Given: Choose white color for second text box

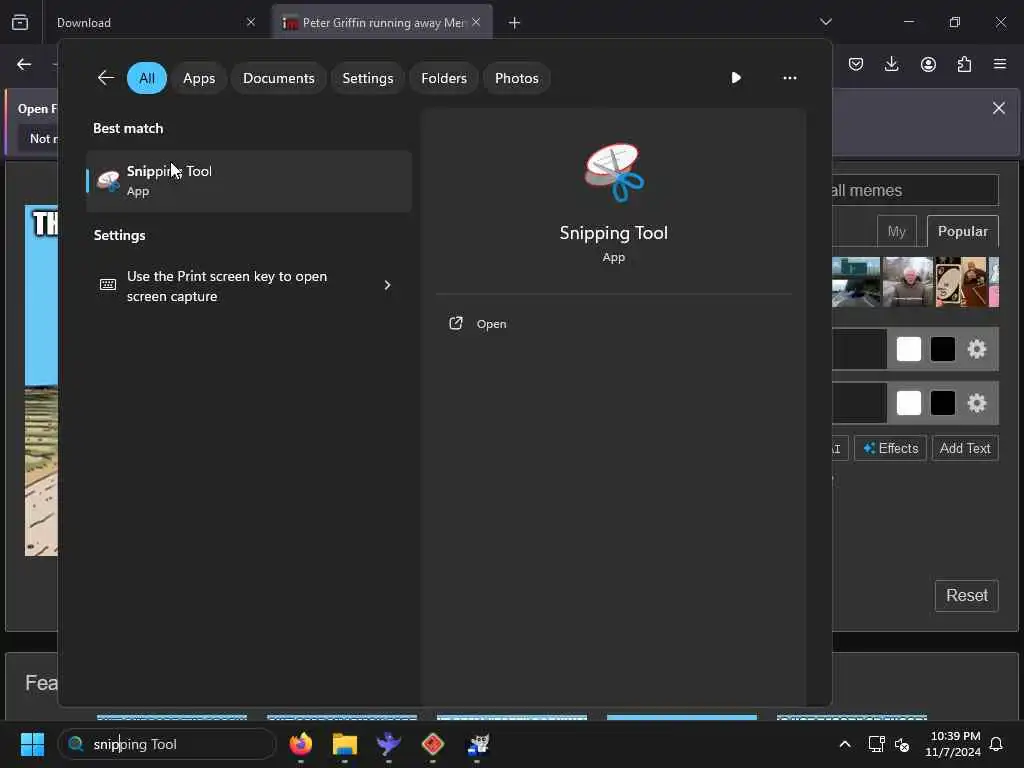Looking at the screenshot, I should [908, 403].
